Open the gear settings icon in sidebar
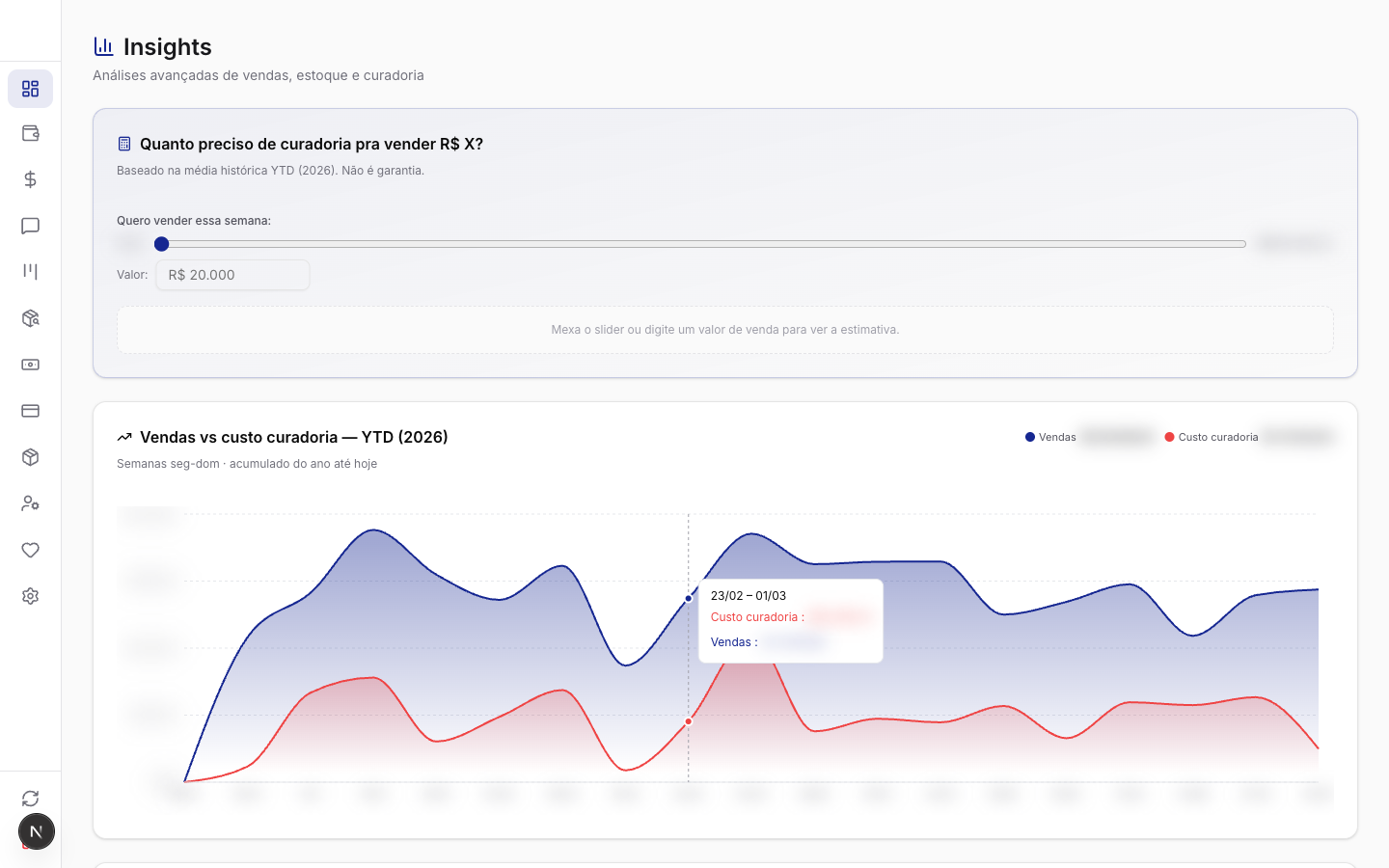This screenshot has height=868, width=1389. point(30,596)
